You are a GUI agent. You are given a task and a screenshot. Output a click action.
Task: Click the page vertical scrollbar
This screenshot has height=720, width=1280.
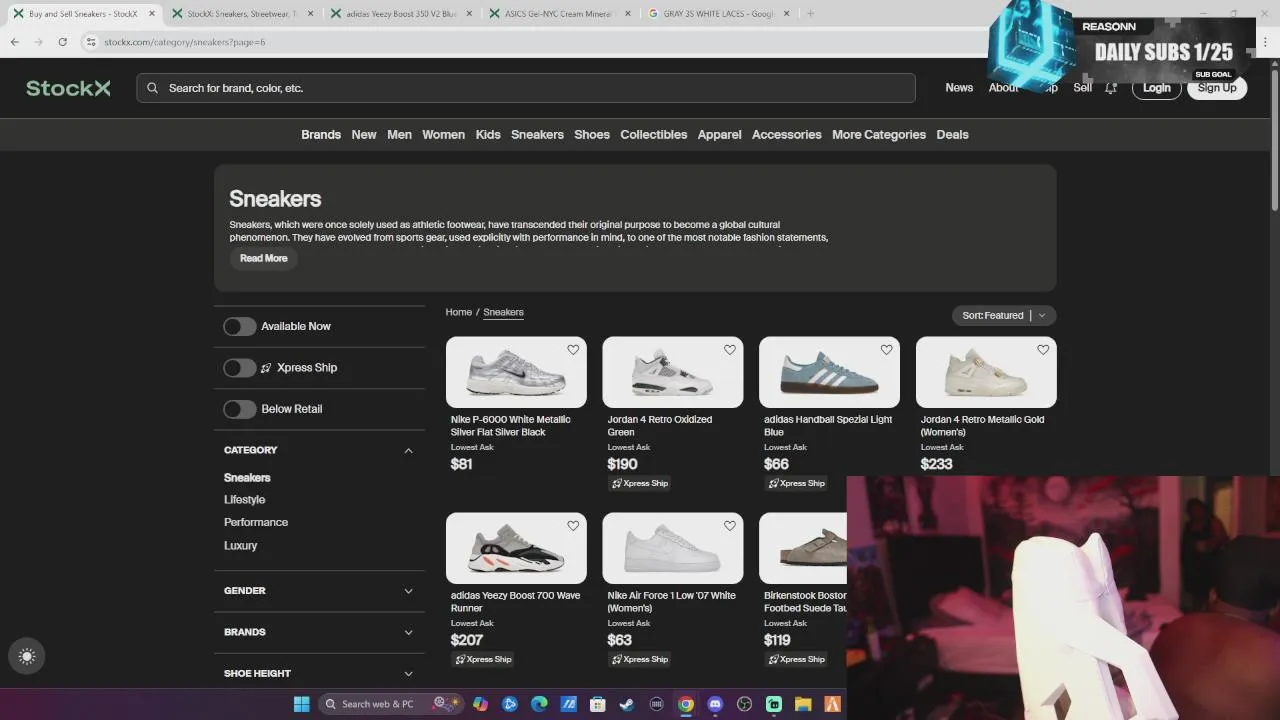pyautogui.click(x=1274, y=140)
